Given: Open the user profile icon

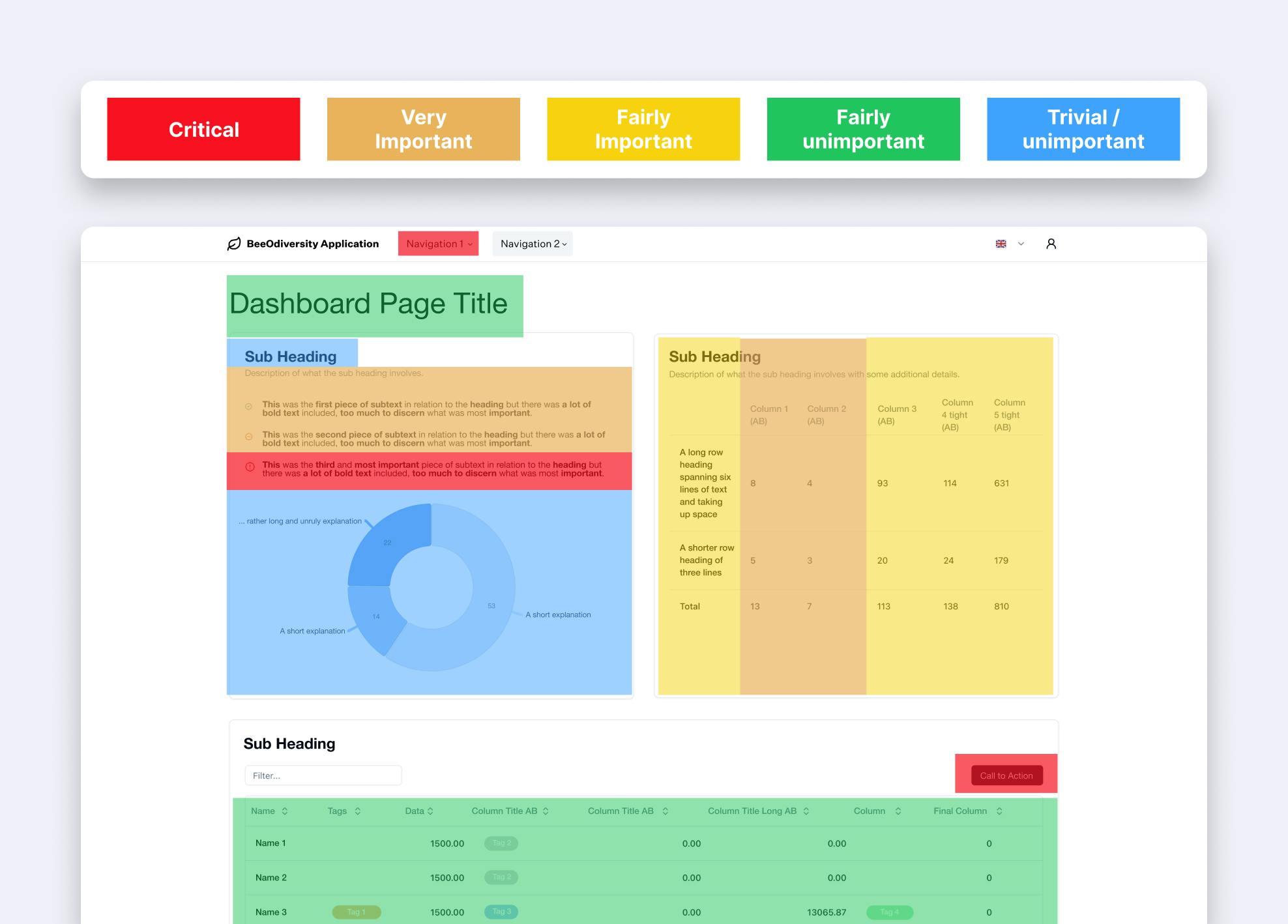Looking at the screenshot, I should coord(1051,244).
